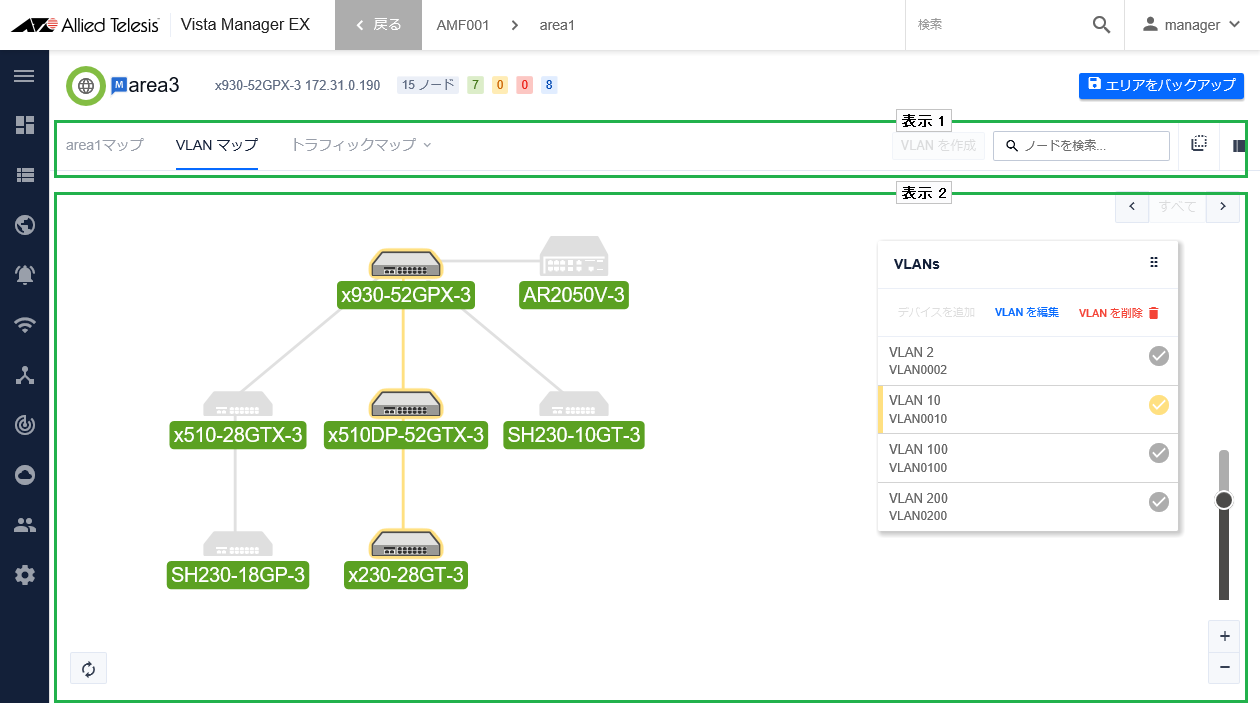The height and width of the screenshot is (703, 1260).
Task: Toggle the VLAN 2 check circle
Action: coord(1159,356)
